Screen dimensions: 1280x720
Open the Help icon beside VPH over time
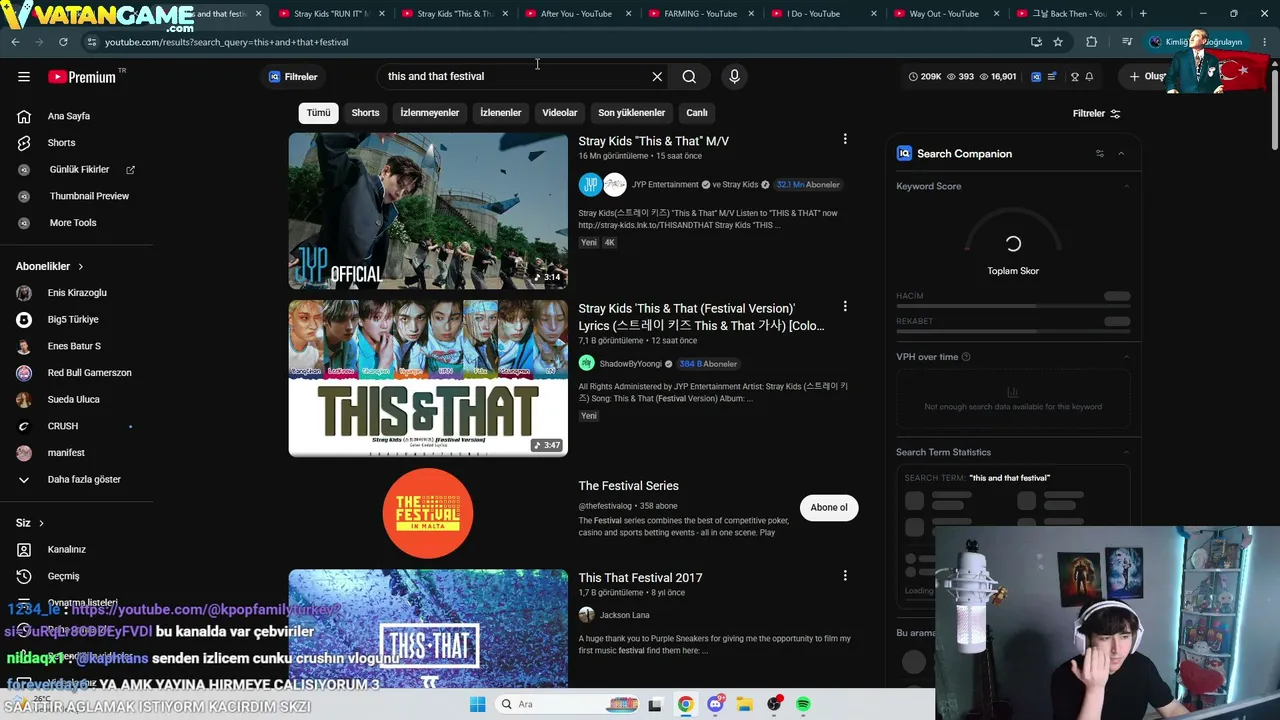click(966, 357)
